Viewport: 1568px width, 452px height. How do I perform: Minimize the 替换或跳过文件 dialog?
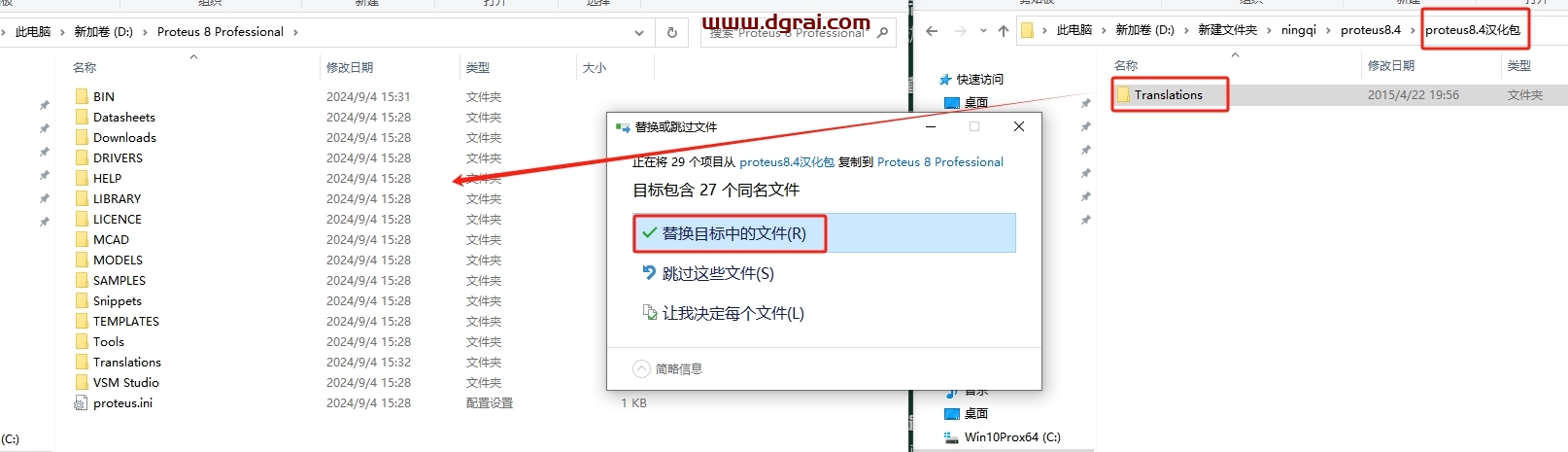(931, 126)
